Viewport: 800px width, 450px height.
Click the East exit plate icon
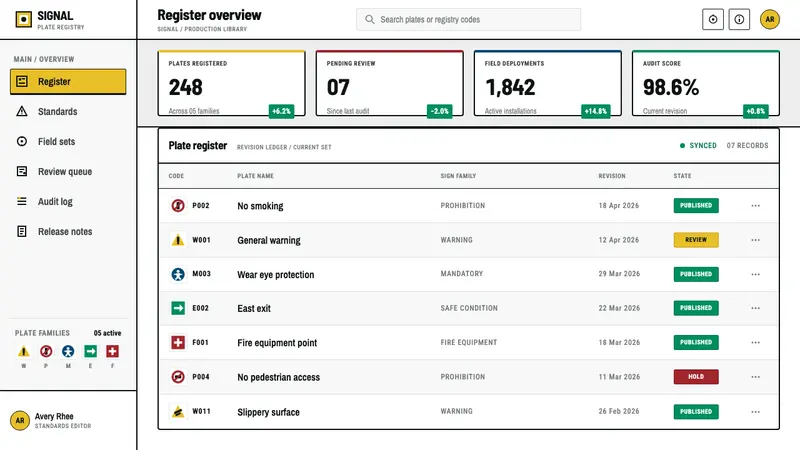coord(178,308)
